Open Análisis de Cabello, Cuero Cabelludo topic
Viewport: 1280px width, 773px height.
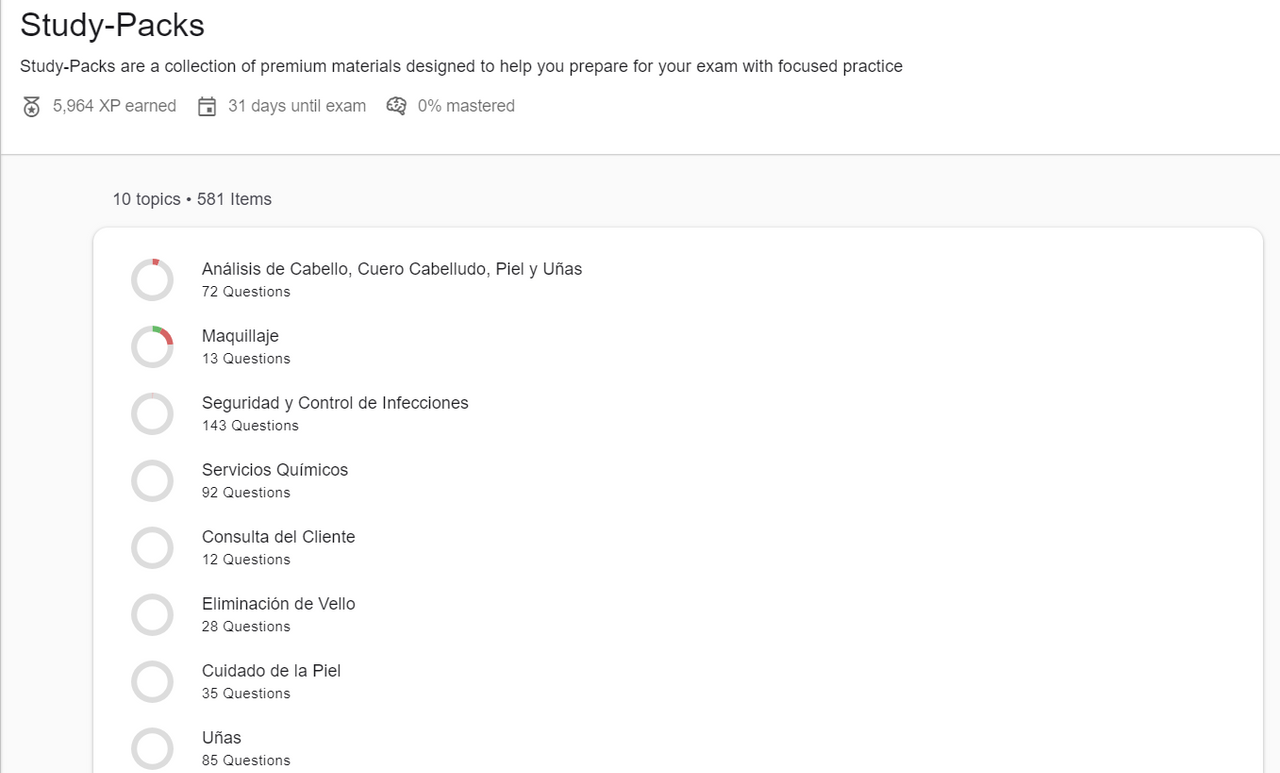tap(391, 269)
